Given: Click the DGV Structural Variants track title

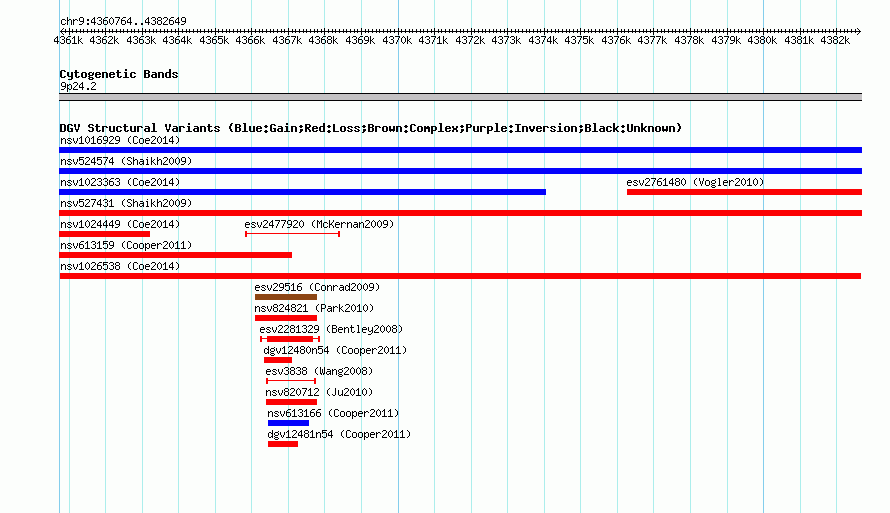Looking at the screenshot, I should 371,128.
